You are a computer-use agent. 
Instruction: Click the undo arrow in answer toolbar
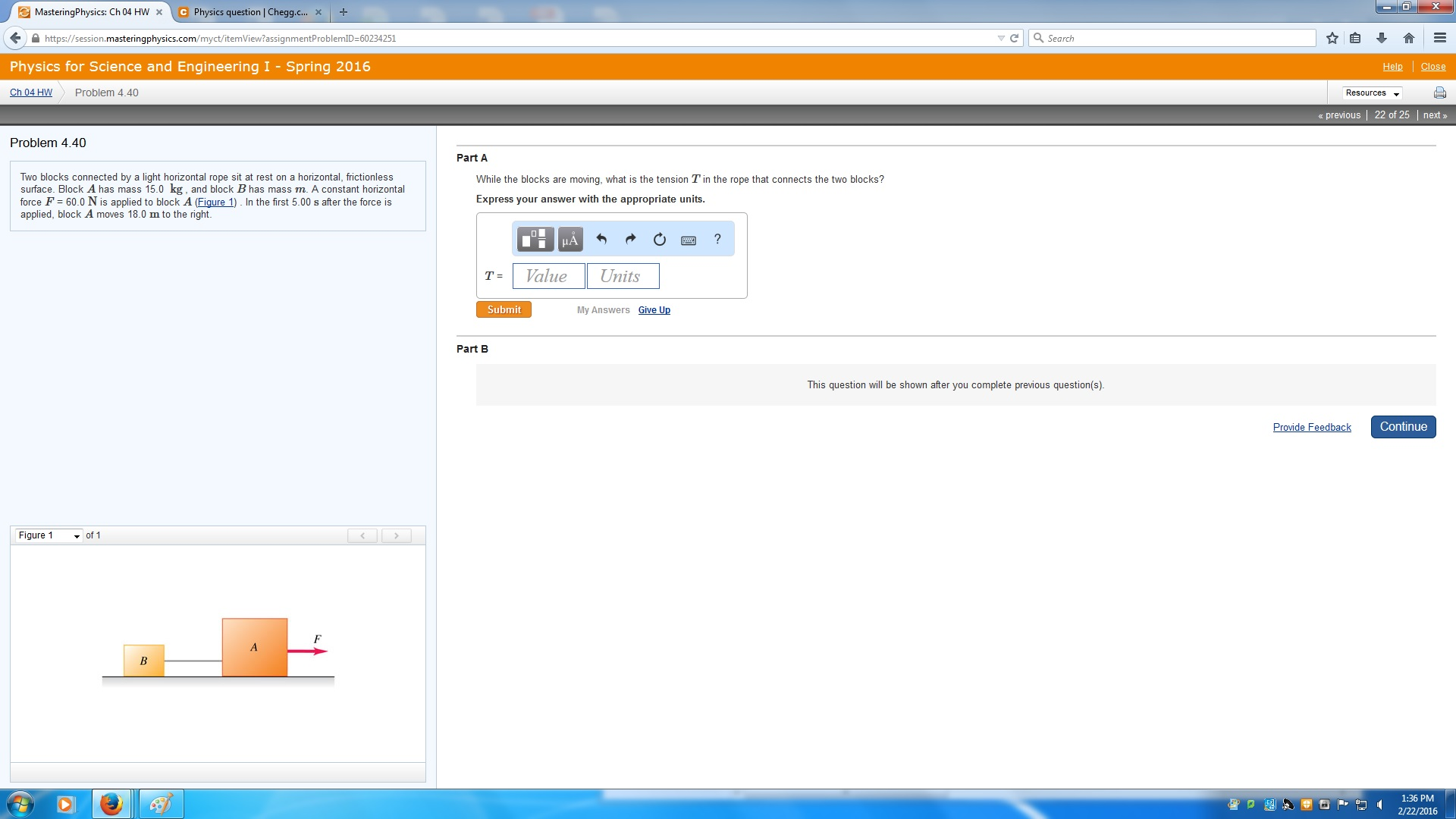click(x=601, y=240)
